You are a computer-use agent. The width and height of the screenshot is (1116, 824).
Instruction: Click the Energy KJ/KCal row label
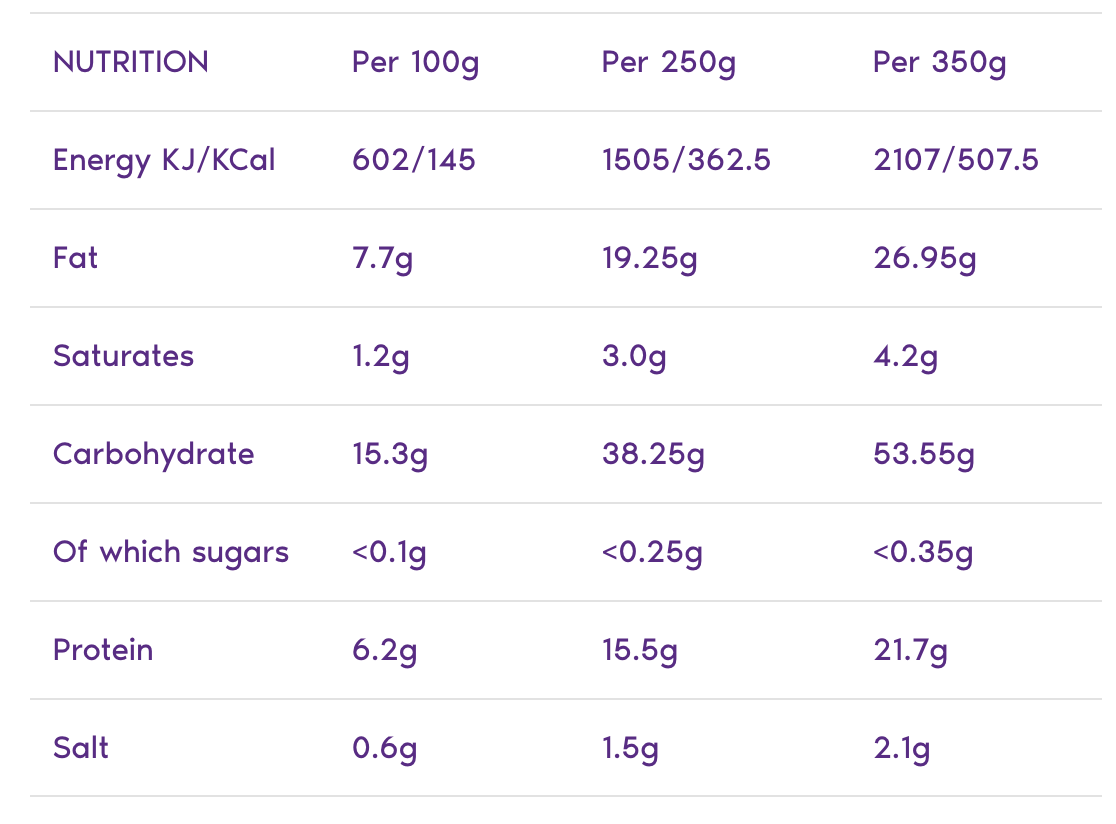[164, 160]
